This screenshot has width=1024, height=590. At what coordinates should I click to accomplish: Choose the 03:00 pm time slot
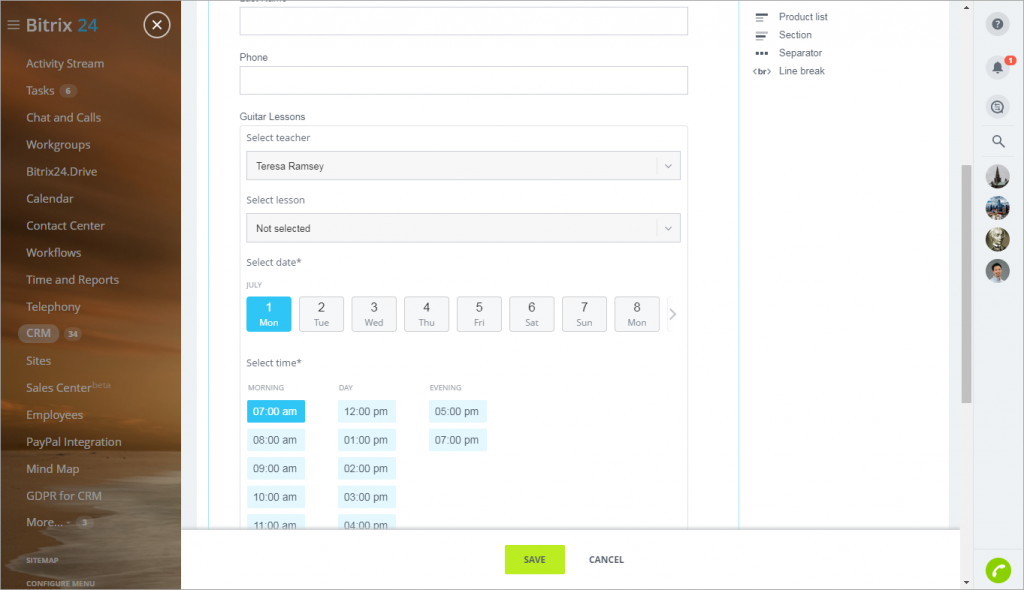(x=366, y=497)
